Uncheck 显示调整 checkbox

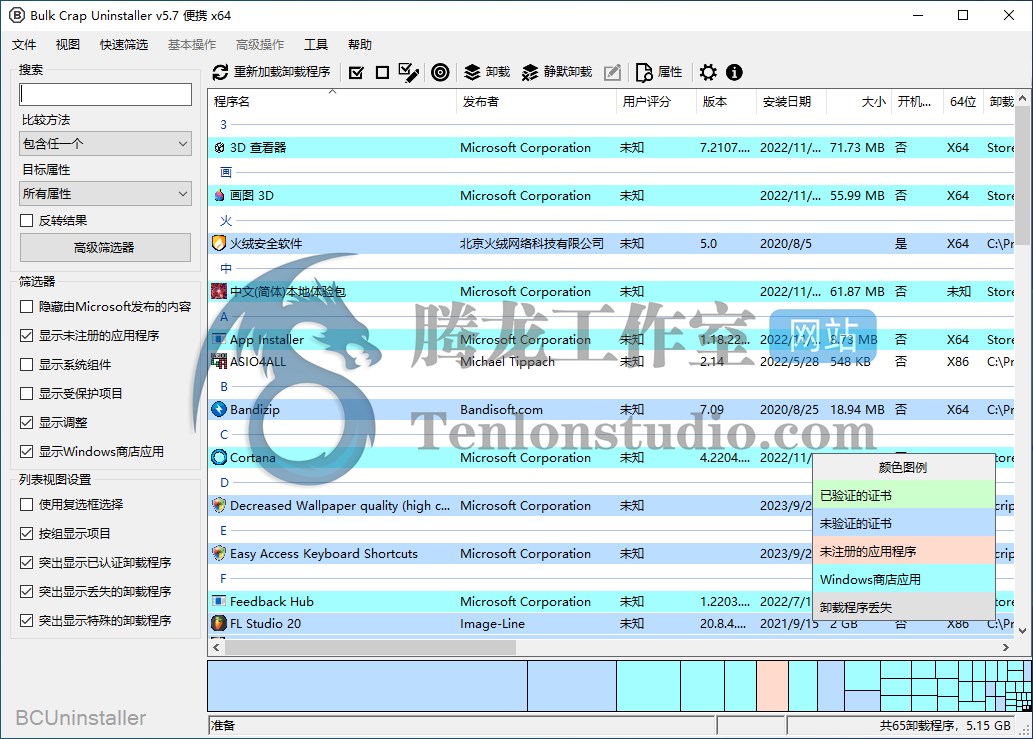(x=26, y=422)
